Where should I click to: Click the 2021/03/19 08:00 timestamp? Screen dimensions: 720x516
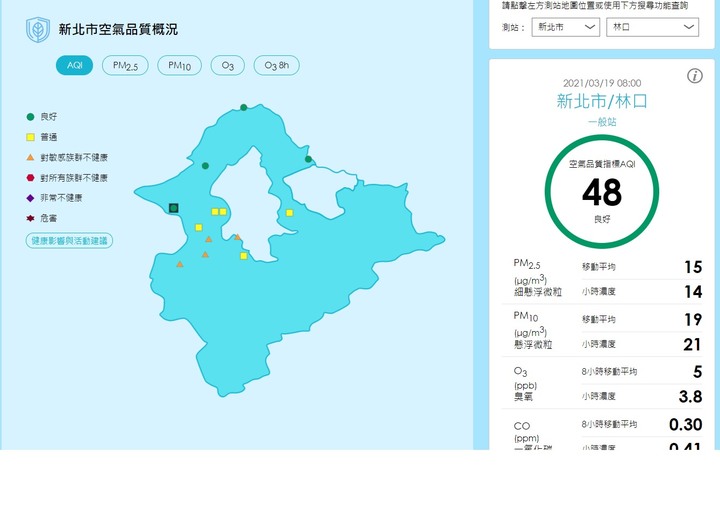pyautogui.click(x=602, y=83)
